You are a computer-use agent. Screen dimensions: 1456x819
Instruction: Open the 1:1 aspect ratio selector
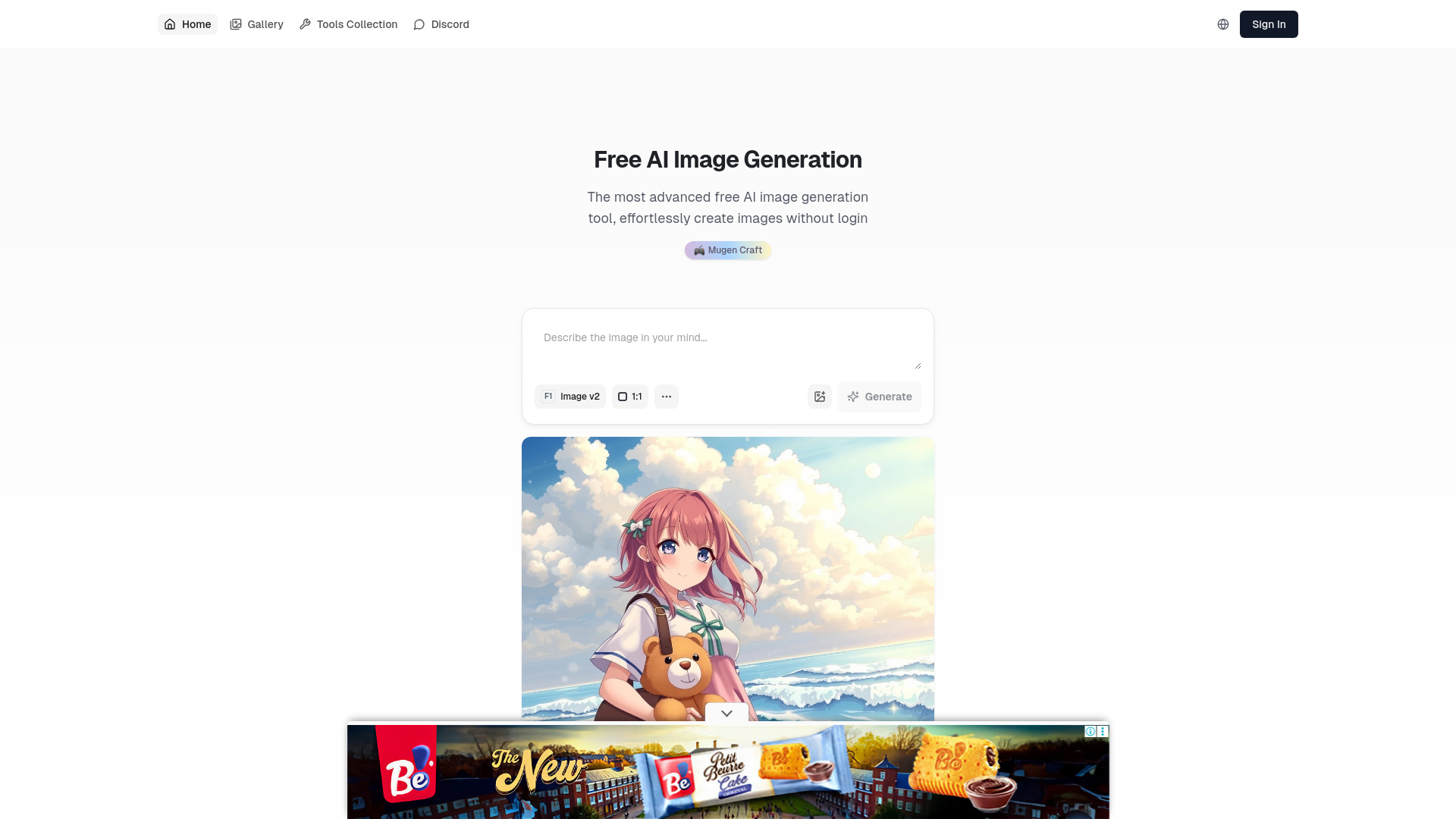[x=630, y=397]
